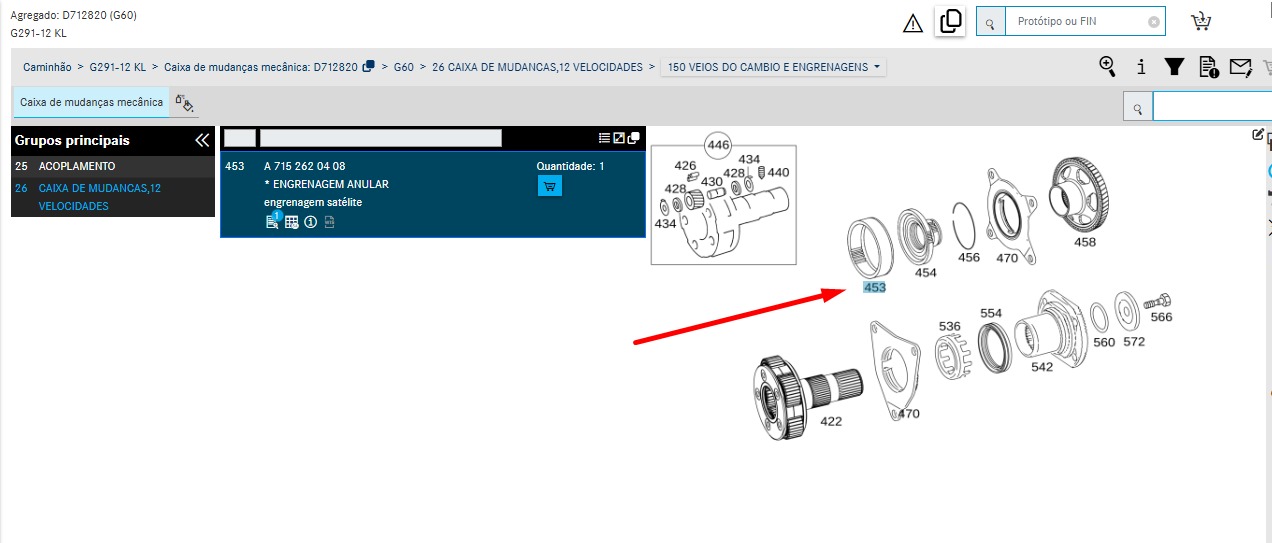The height and width of the screenshot is (543, 1272).
Task: Click the edit pencil icon above diagram
Action: click(x=1258, y=134)
